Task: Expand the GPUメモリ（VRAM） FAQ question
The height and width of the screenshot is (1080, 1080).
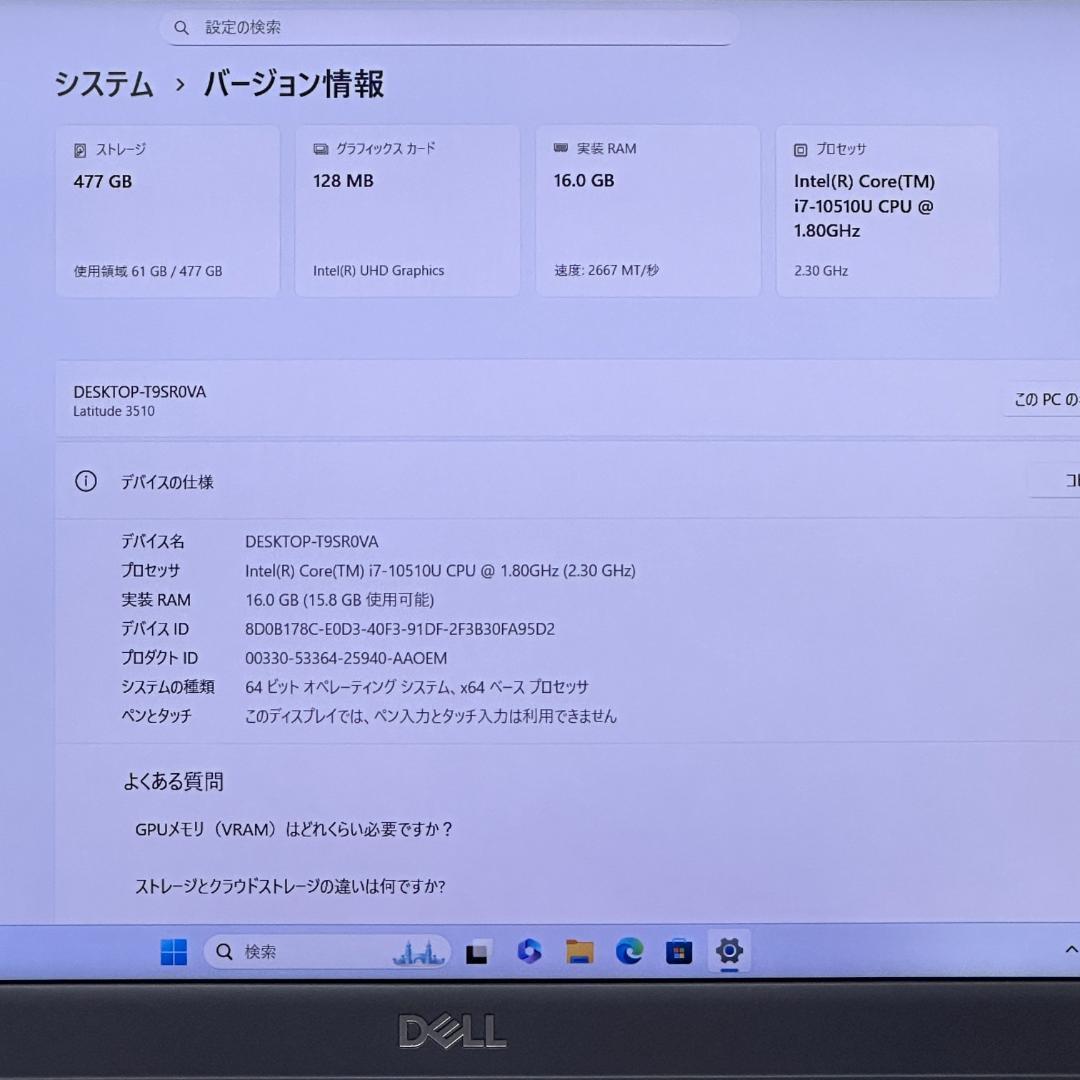Action: (x=294, y=829)
